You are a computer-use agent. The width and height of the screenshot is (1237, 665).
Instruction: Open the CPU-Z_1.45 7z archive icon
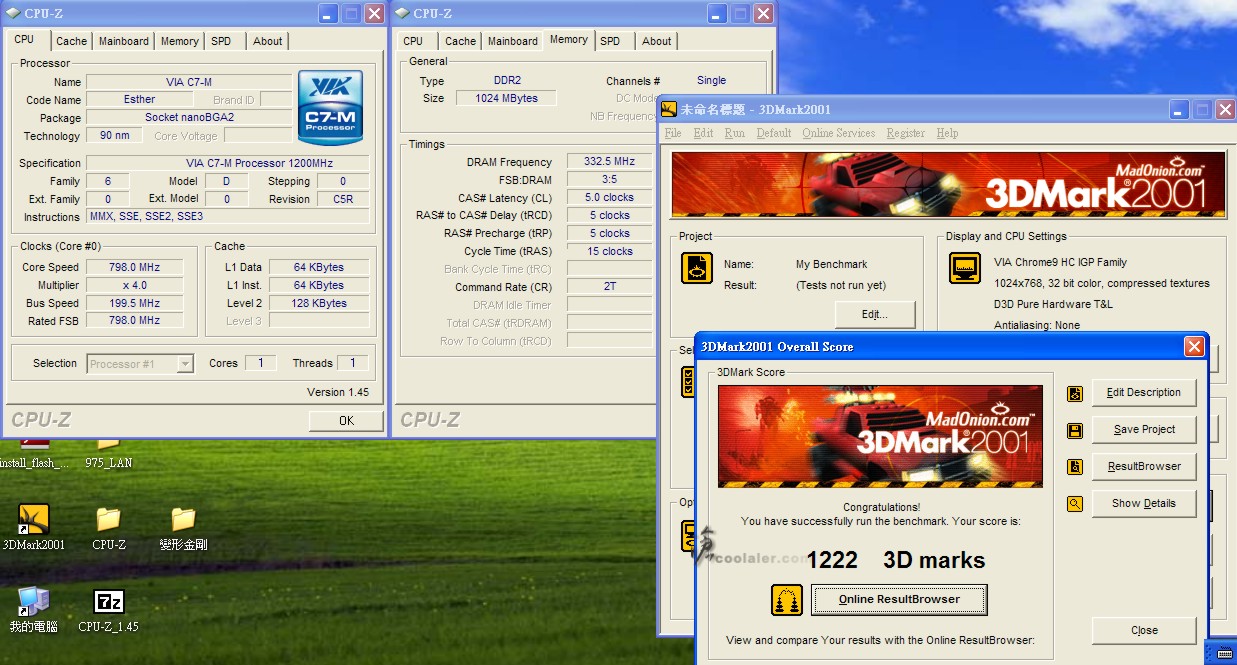108,601
